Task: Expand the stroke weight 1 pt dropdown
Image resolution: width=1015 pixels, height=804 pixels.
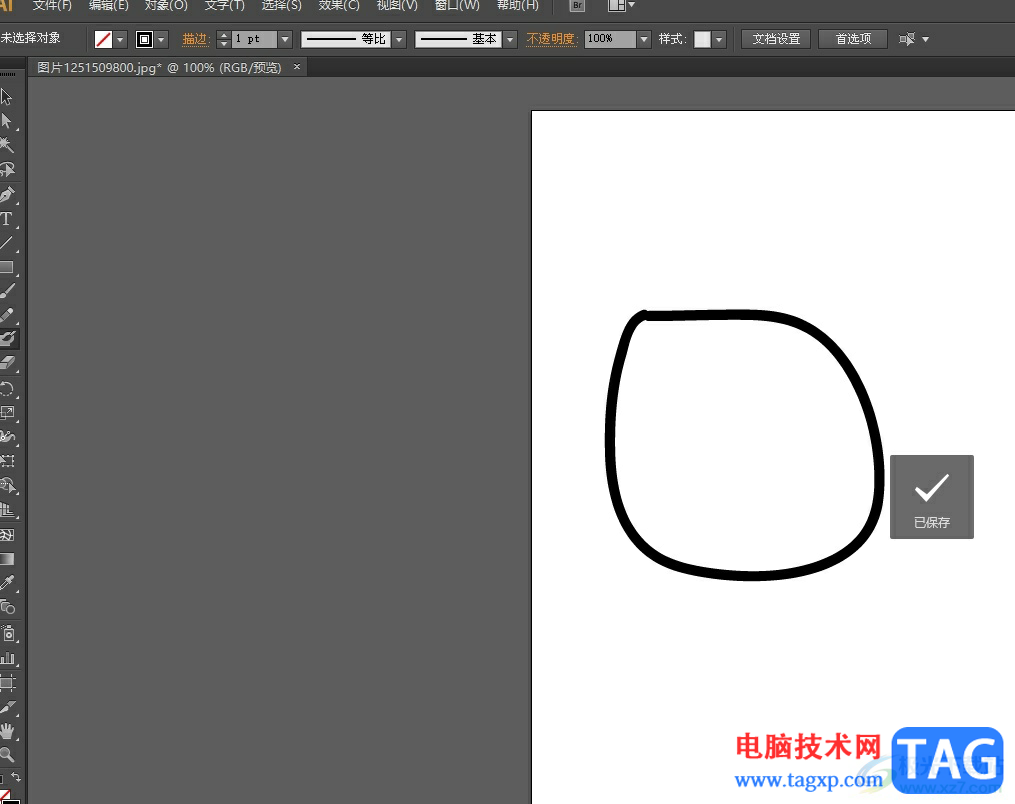Action: point(285,40)
